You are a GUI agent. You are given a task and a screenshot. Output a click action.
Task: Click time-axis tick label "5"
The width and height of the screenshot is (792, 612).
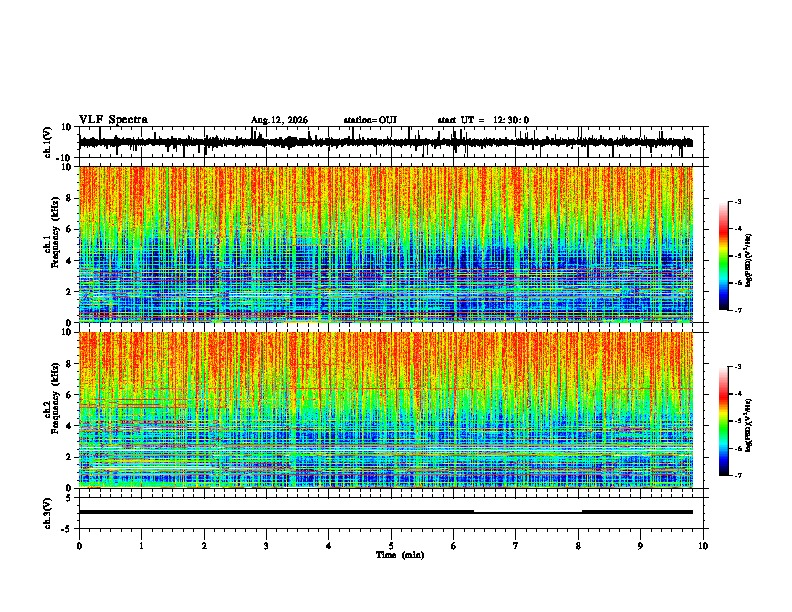pos(391,546)
